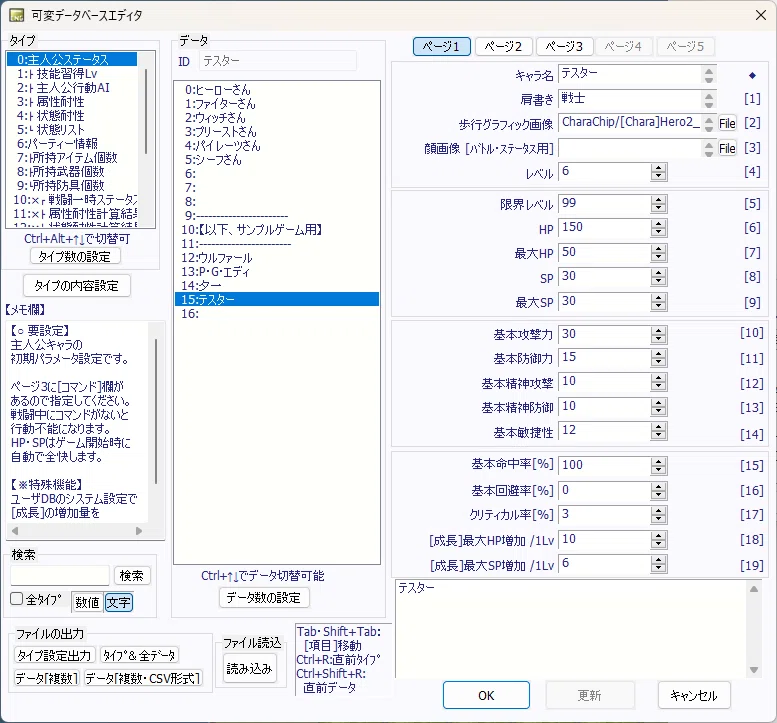Click the 検索 button

(131, 575)
